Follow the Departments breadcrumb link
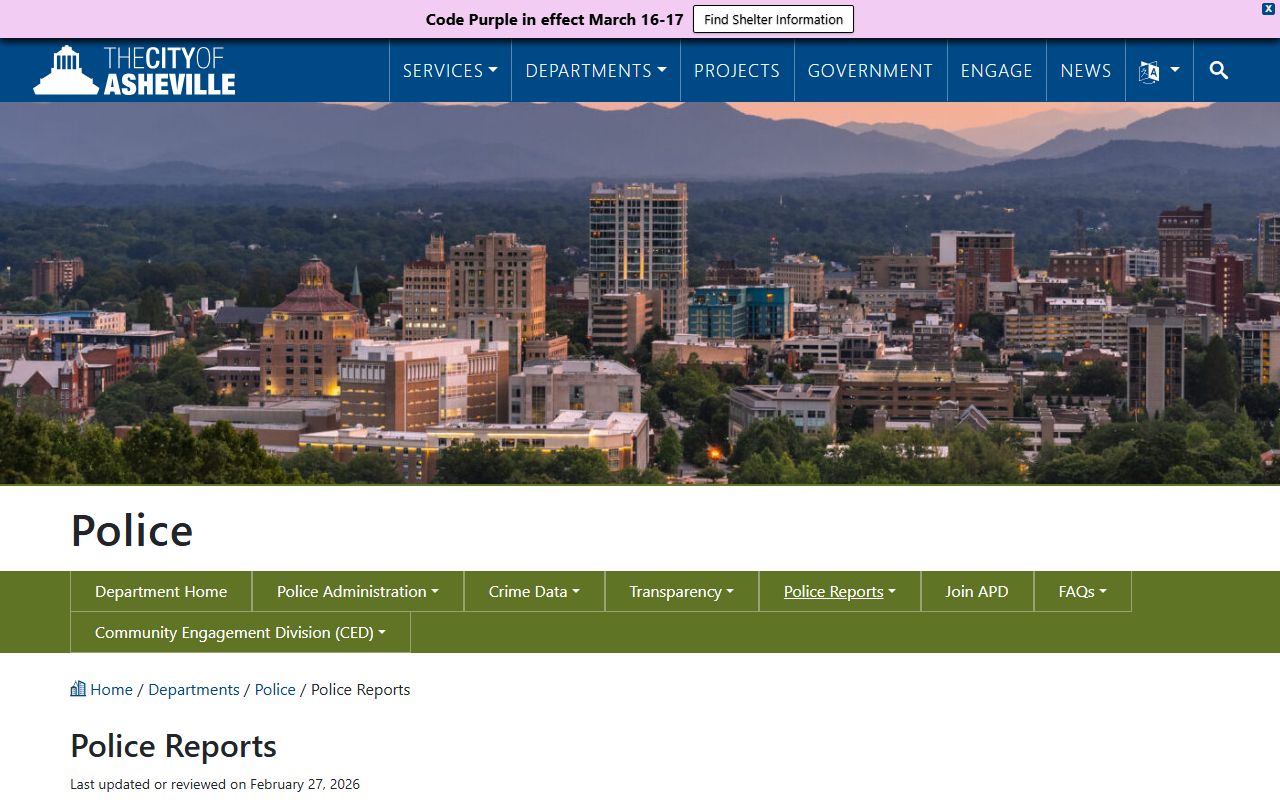Screen dimensions: 1280x800 [194, 689]
